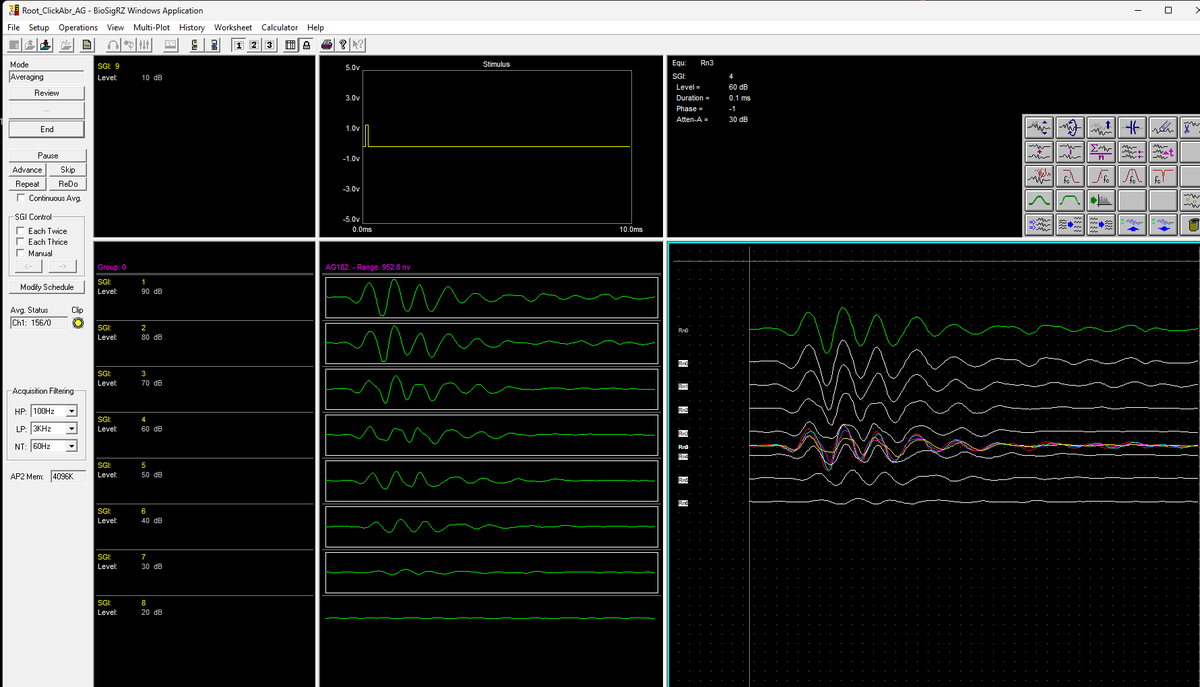Open the HP 100Hz filter dropdown

72,412
